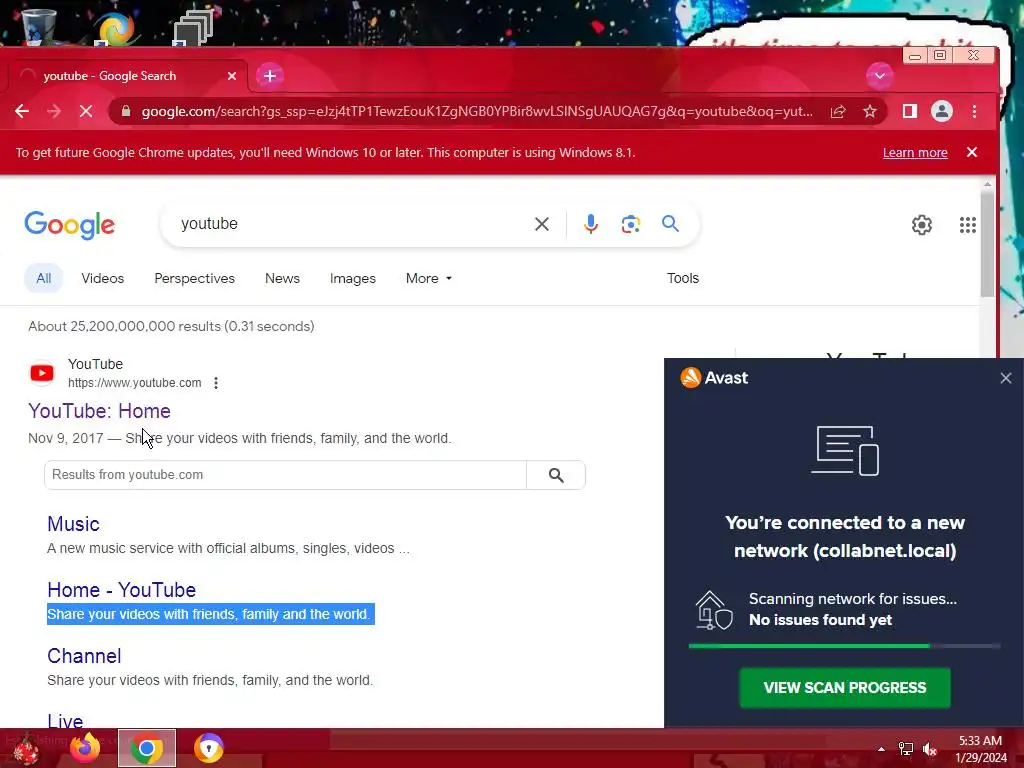Screen dimensions: 1024x768
Task: Open Google quick settings gear
Action: 921,225
